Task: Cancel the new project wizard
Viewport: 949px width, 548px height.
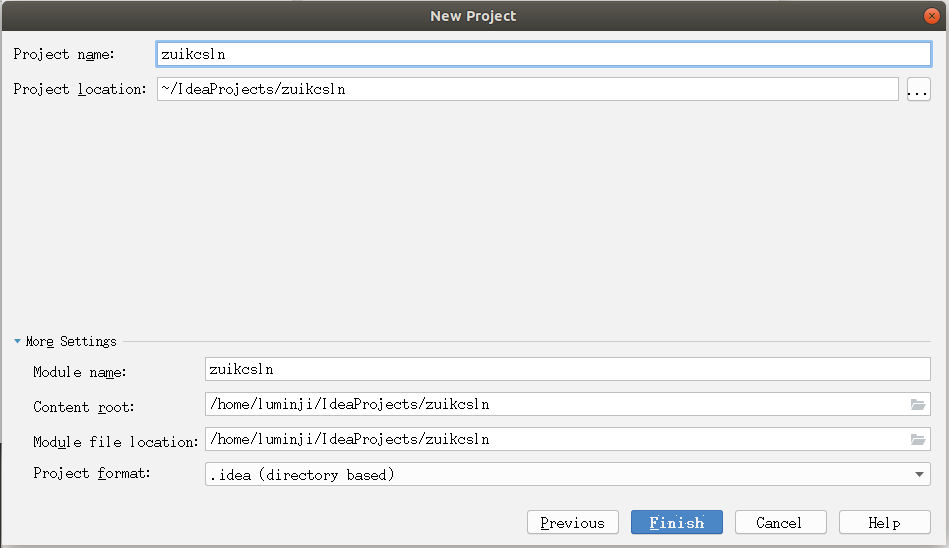Action: tap(780, 523)
